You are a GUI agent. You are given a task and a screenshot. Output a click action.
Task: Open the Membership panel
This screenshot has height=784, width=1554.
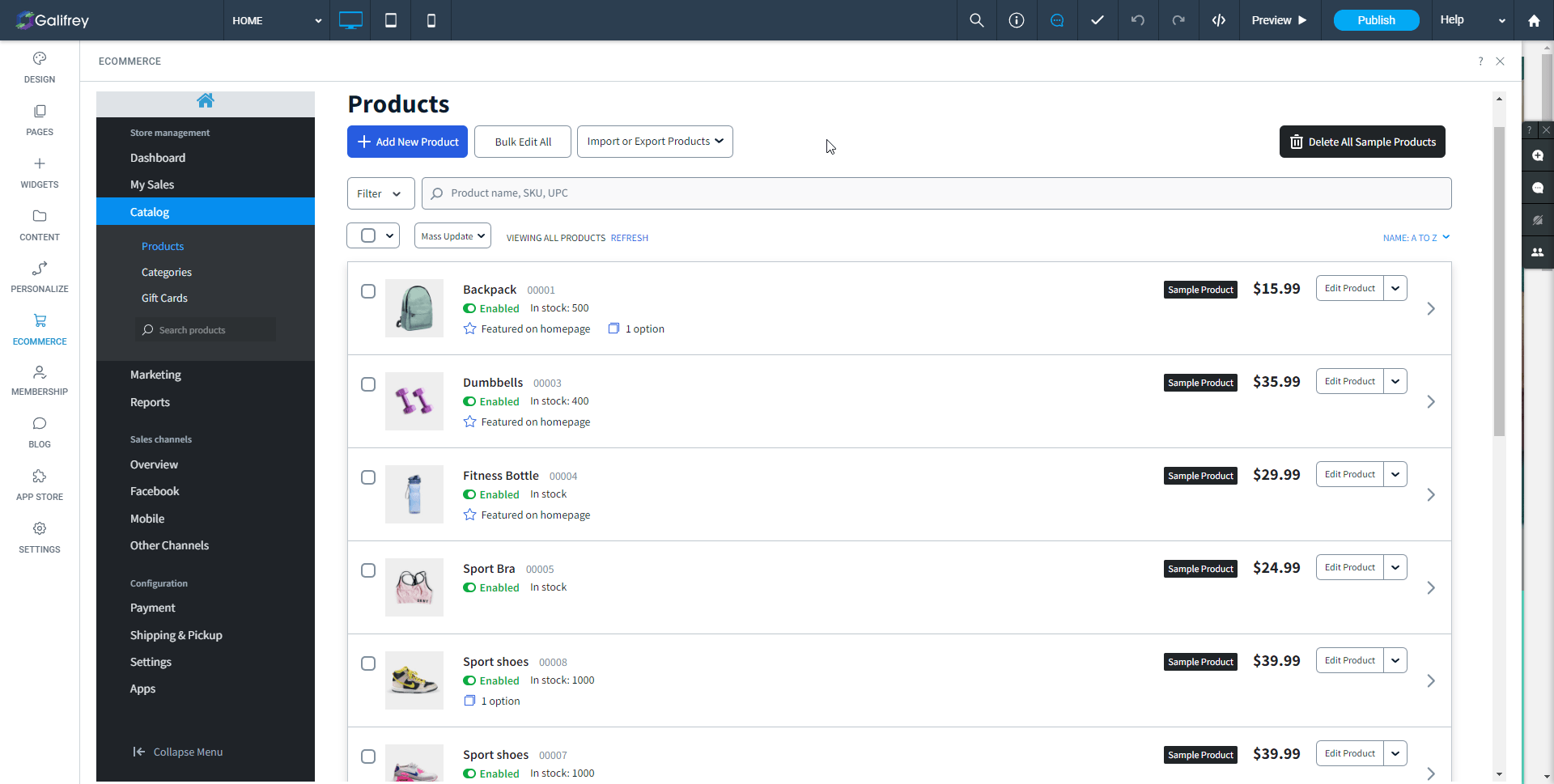[40, 380]
